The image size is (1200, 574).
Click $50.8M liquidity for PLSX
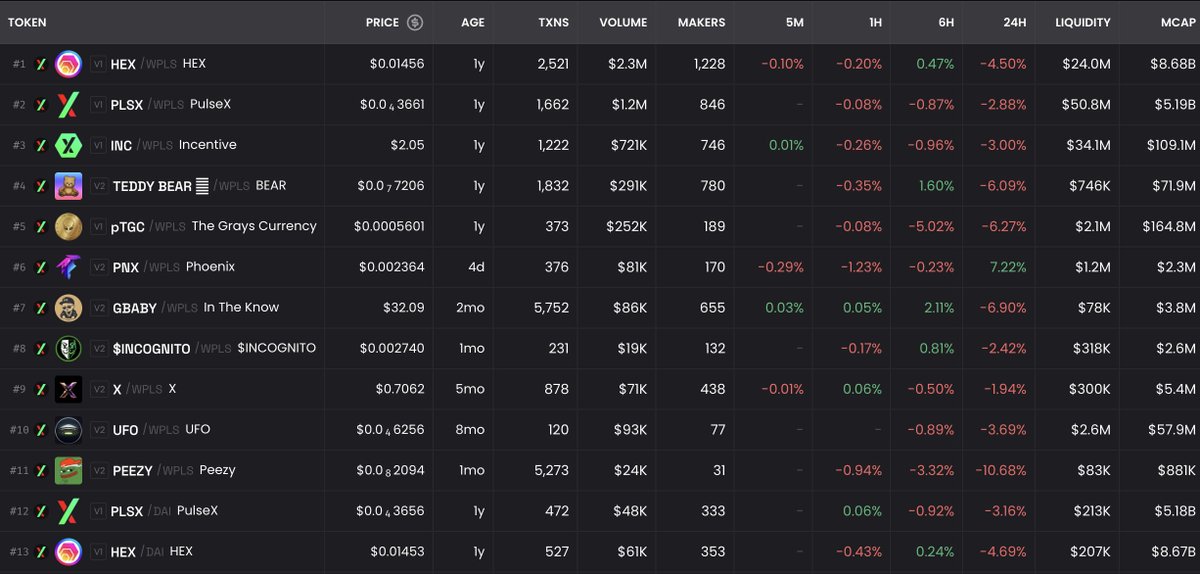coord(1085,104)
